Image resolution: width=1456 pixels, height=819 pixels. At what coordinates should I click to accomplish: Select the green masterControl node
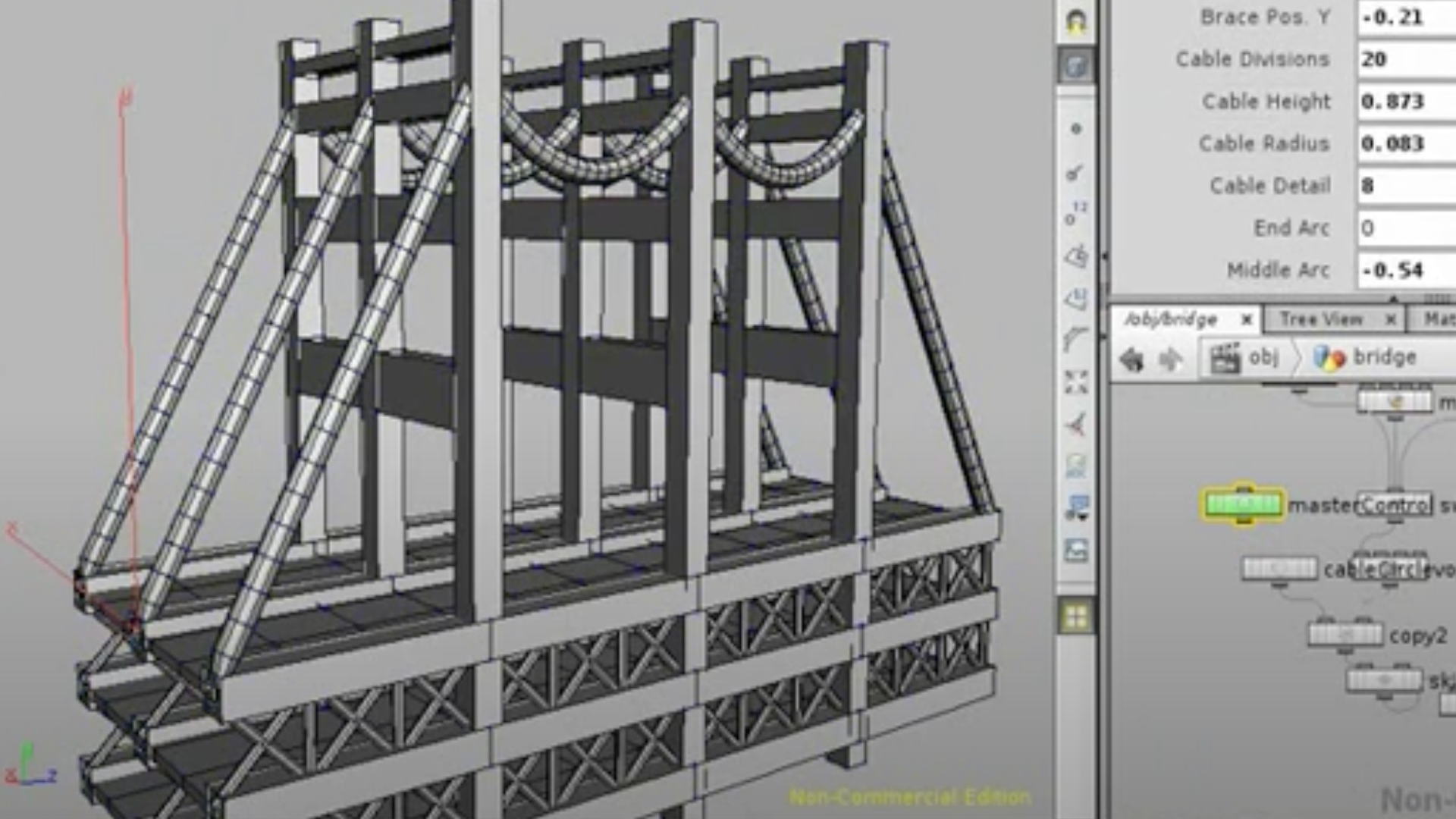click(x=1242, y=504)
